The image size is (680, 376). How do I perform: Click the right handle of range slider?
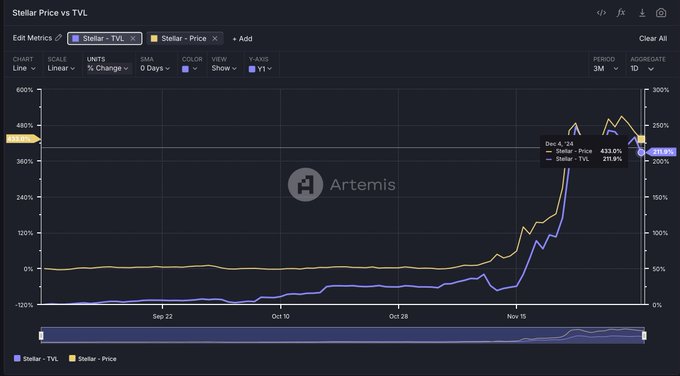pos(644,335)
